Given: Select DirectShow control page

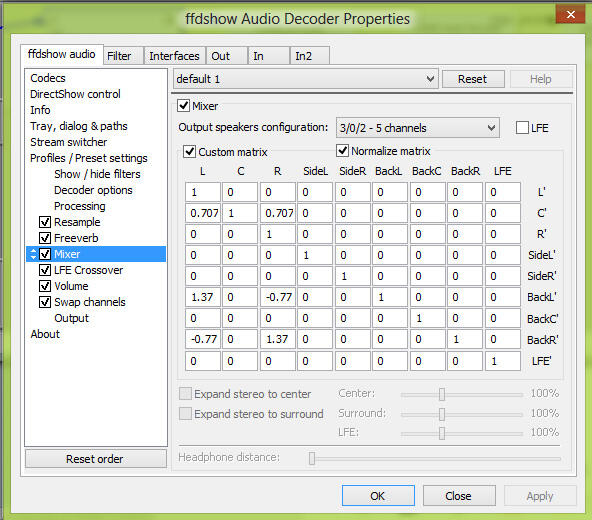Looking at the screenshot, I should (x=75, y=94).
